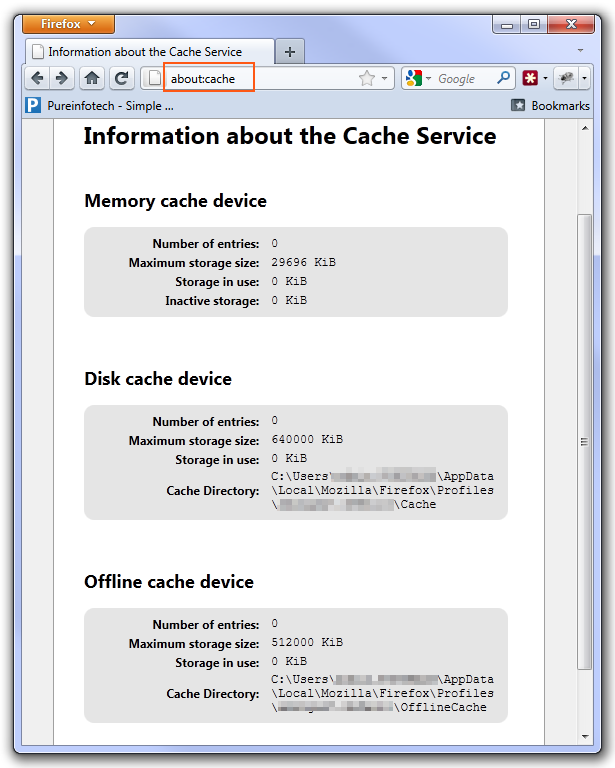The height and width of the screenshot is (768, 615).
Task: Open the Home page icon
Action: [92, 78]
